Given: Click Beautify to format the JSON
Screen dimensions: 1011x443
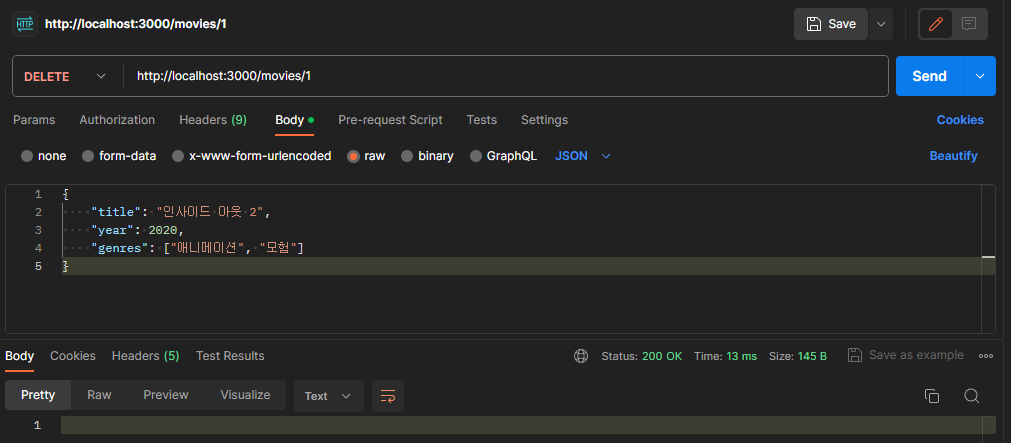Looking at the screenshot, I should 953,156.
